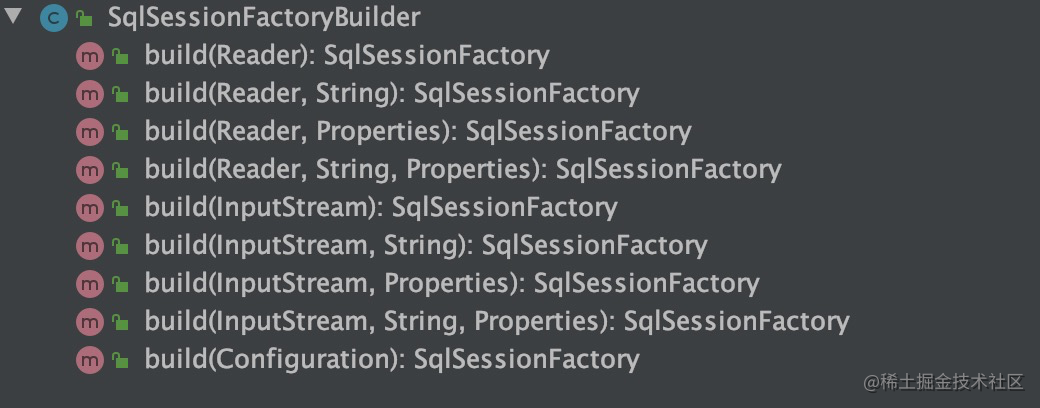1040x408 pixels.
Task: Select build(Reader, String) method entry
Action: point(392,94)
